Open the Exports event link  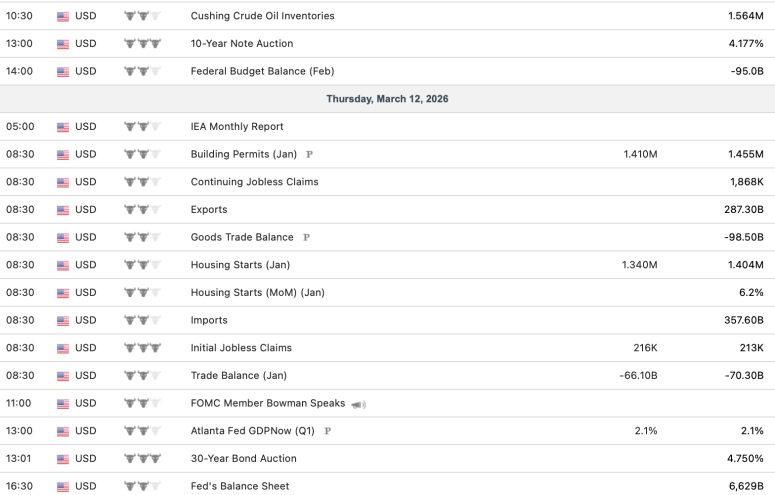point(209,210)
